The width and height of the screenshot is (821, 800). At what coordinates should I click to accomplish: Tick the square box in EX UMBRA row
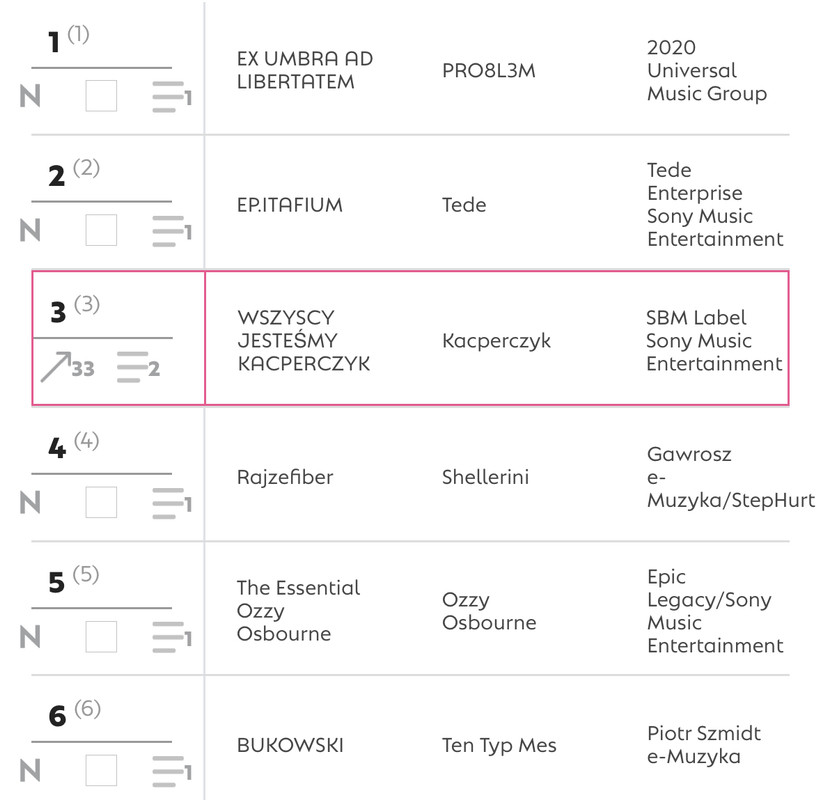coord(101,96)
